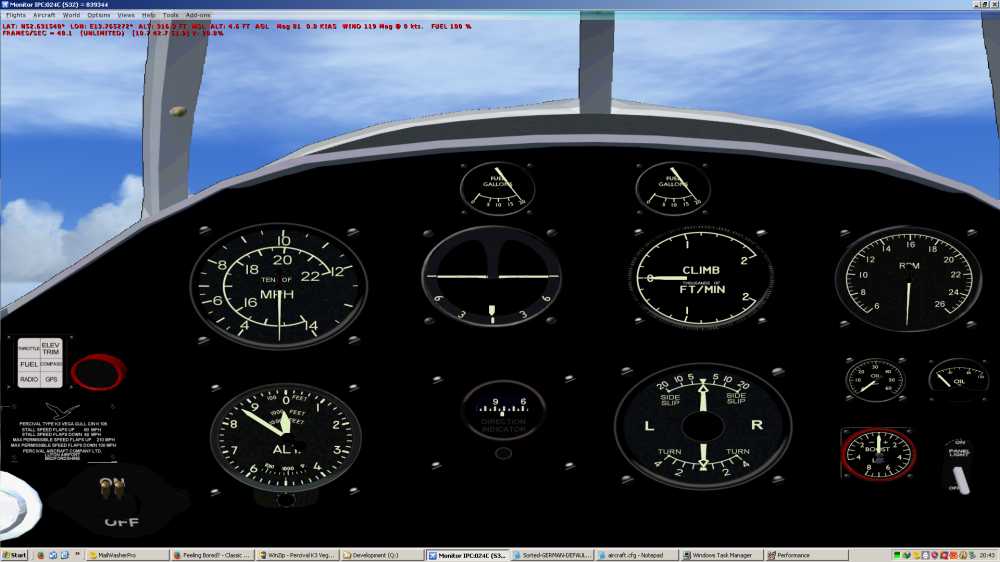This screenshot has width=1000, height=562.
Task: Switch to WinZip Percival taskbar window
Action: (x=297, y=555)
